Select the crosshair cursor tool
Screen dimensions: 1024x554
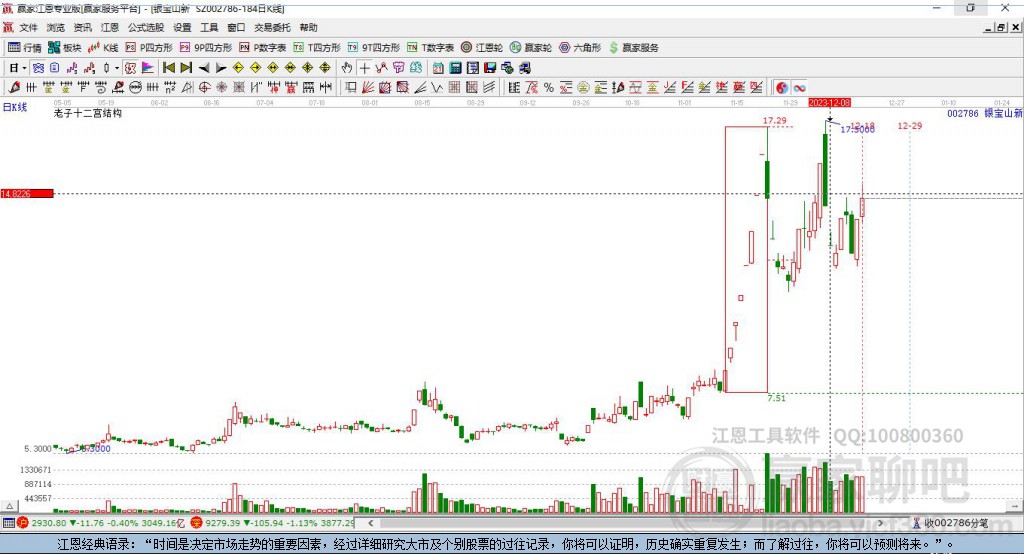click(x=364, y=68)
